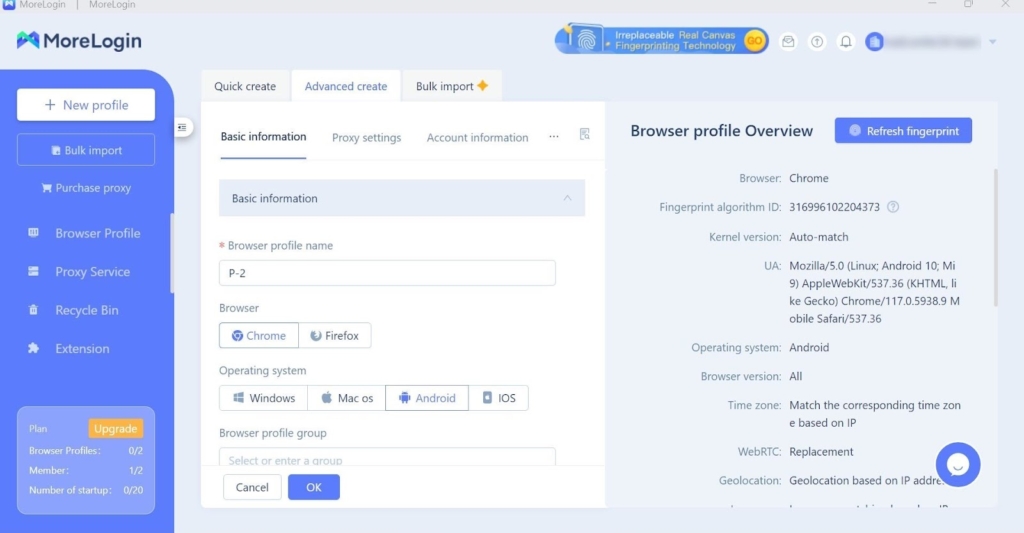The width and height of the screenshot is (1024, 533).
Task: Select Windows operating system option
Action: [x=264, y=398]
